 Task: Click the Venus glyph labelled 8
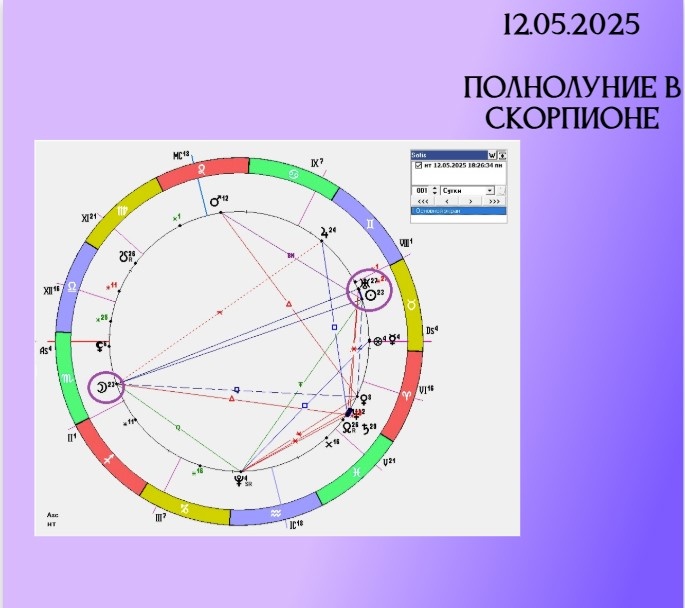pyautogui.click(x=363, y=399)
